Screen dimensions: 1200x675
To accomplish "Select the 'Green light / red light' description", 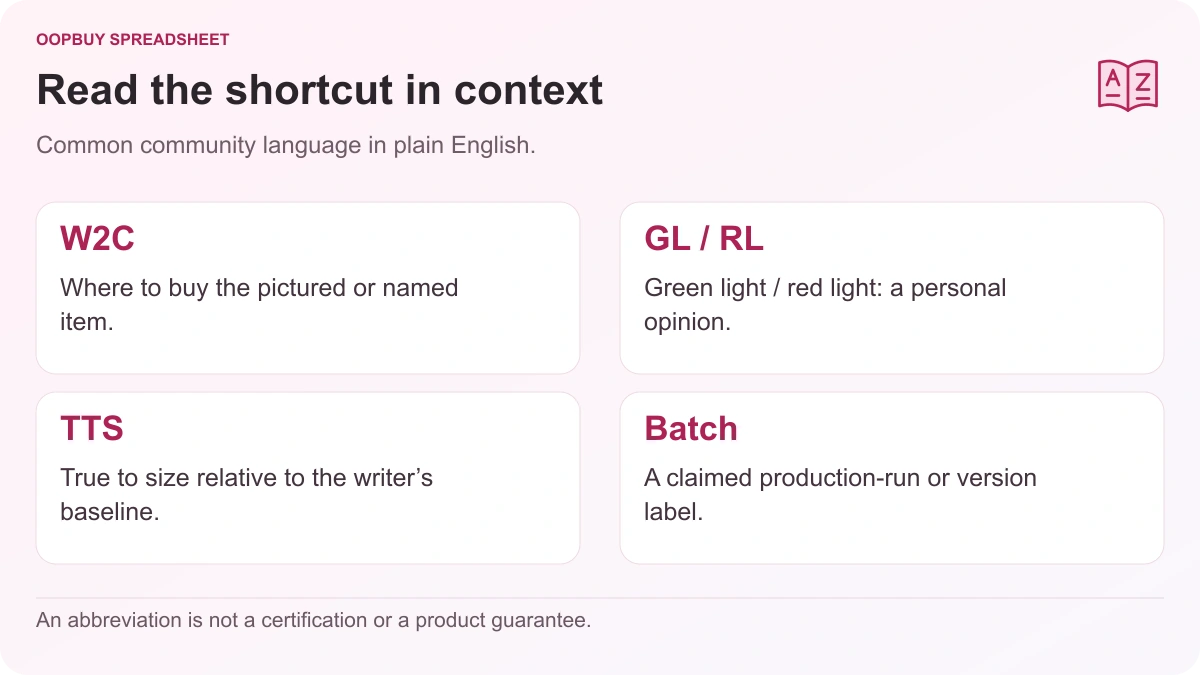I will click(x=825, y=305).
